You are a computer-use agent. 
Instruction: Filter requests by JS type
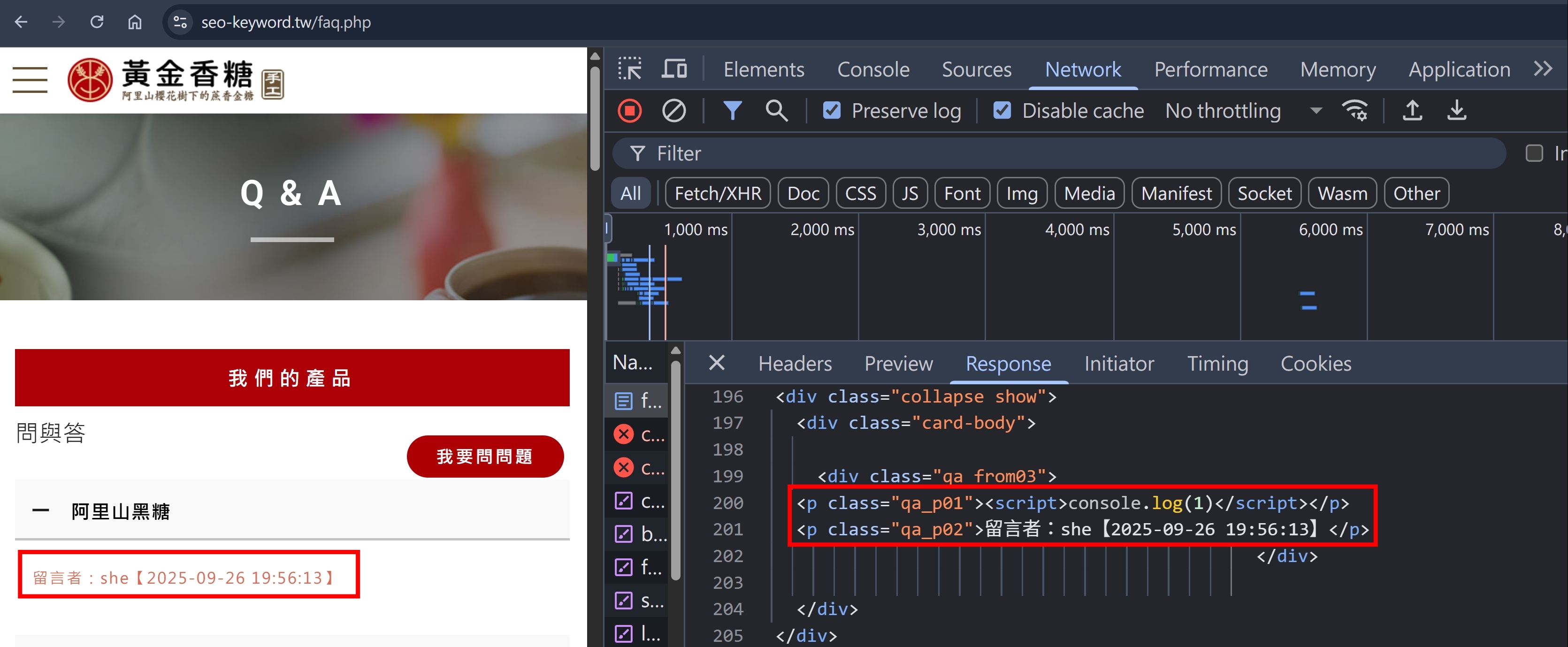coord(910,193)
